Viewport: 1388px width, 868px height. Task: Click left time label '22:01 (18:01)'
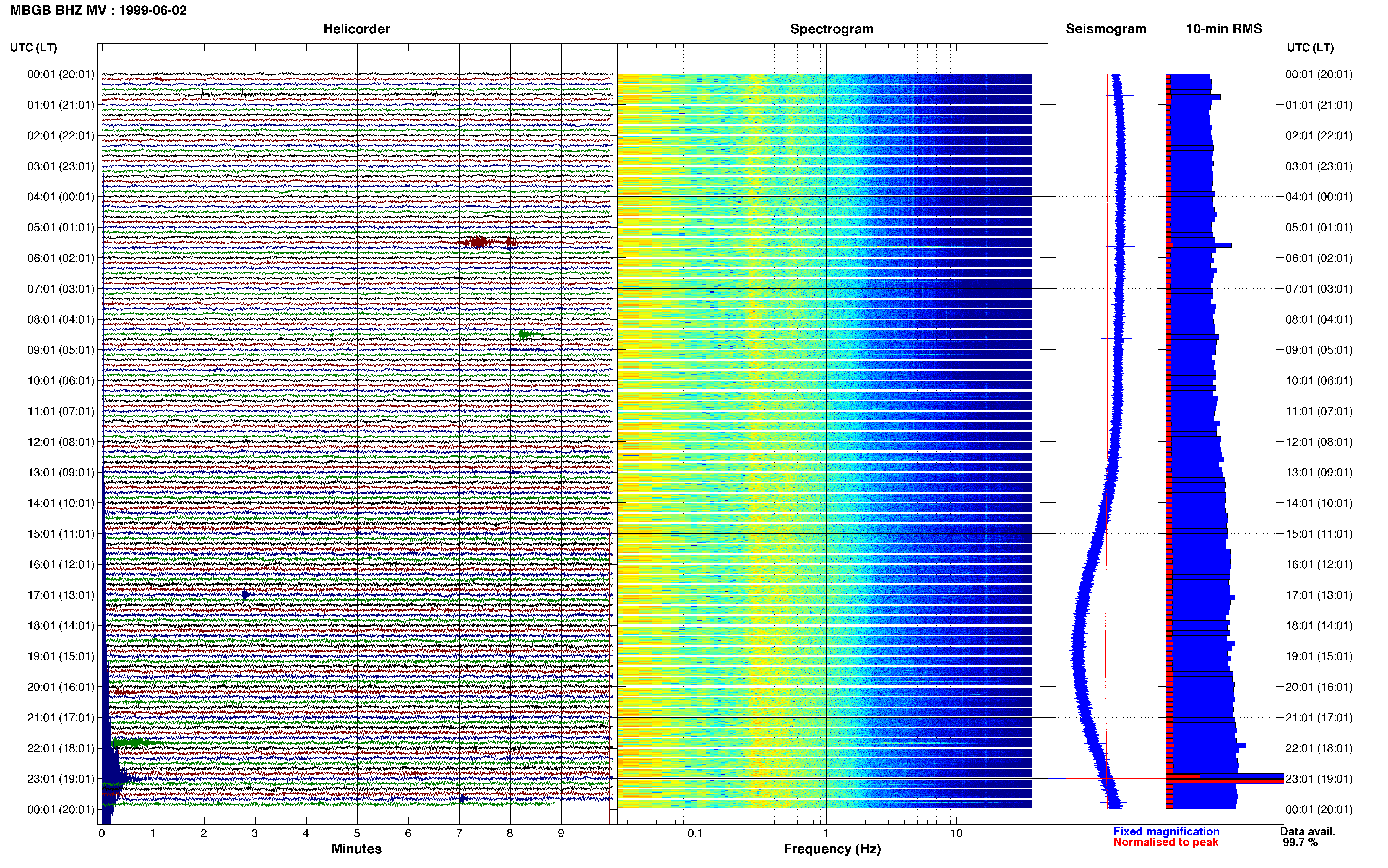pyautogui.click(x=61, y=748)
